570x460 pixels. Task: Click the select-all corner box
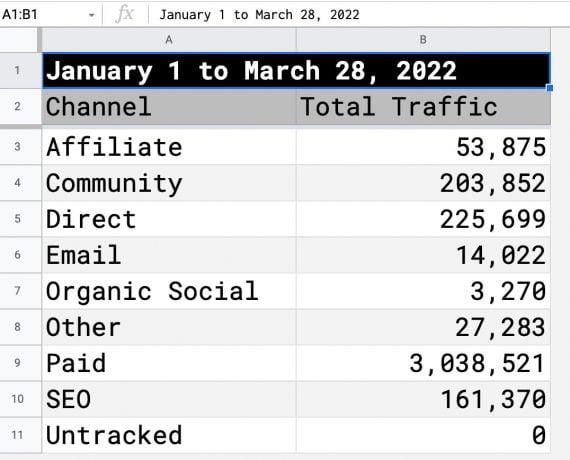pyautogui.click(x=19, y=40)
